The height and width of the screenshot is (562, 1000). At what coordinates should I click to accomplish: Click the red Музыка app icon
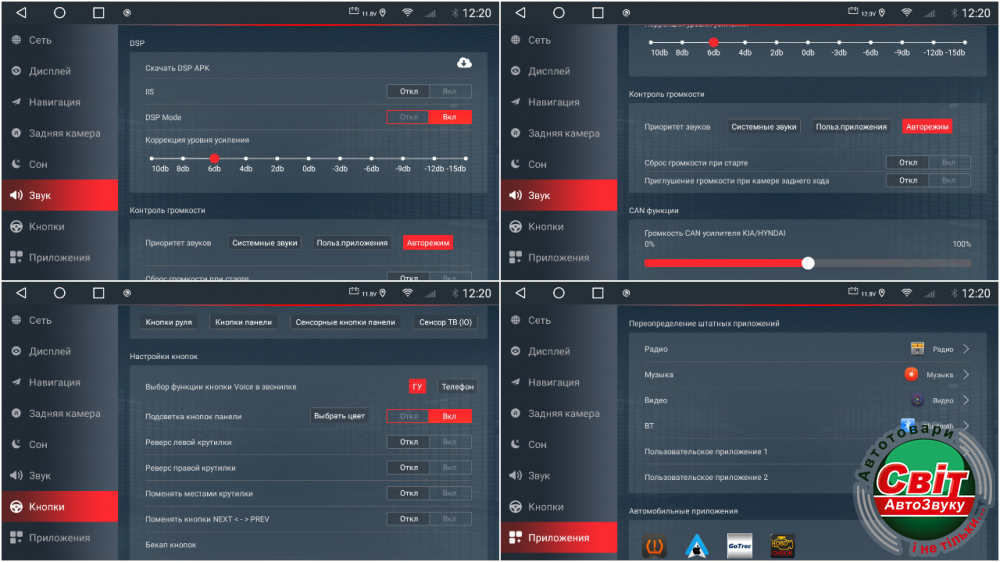coord(911,374)
